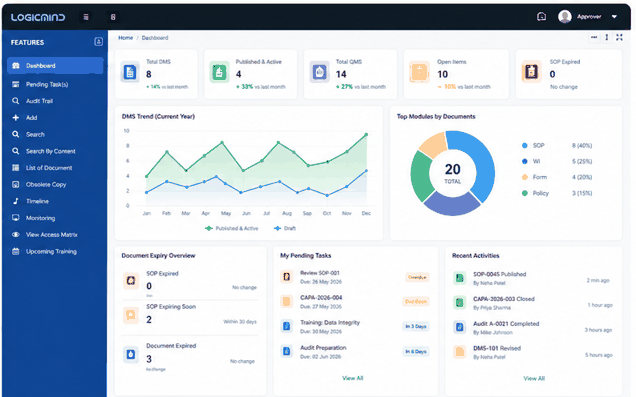Click SOP legend color dot
The image size is (636, 397).
[525, 145]
